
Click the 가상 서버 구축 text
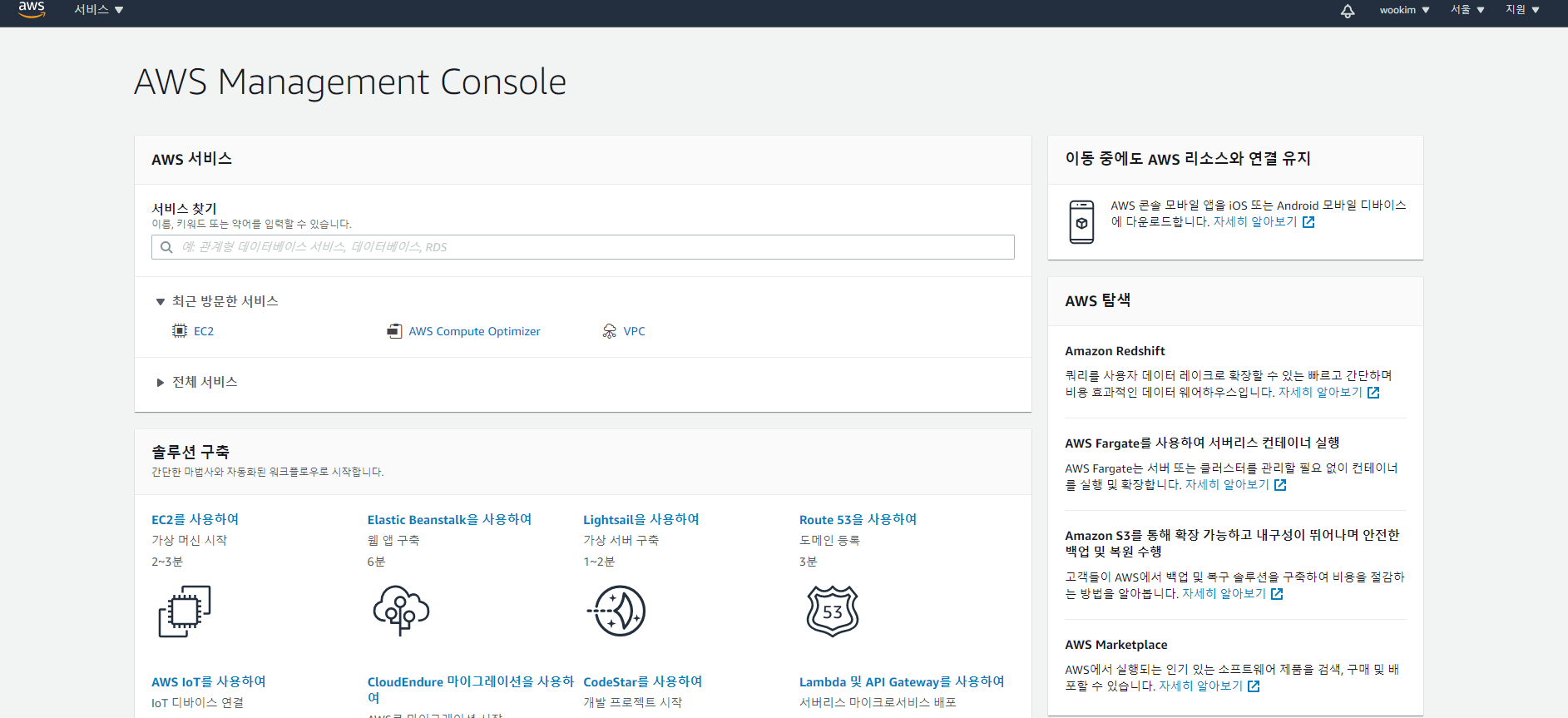621,541
